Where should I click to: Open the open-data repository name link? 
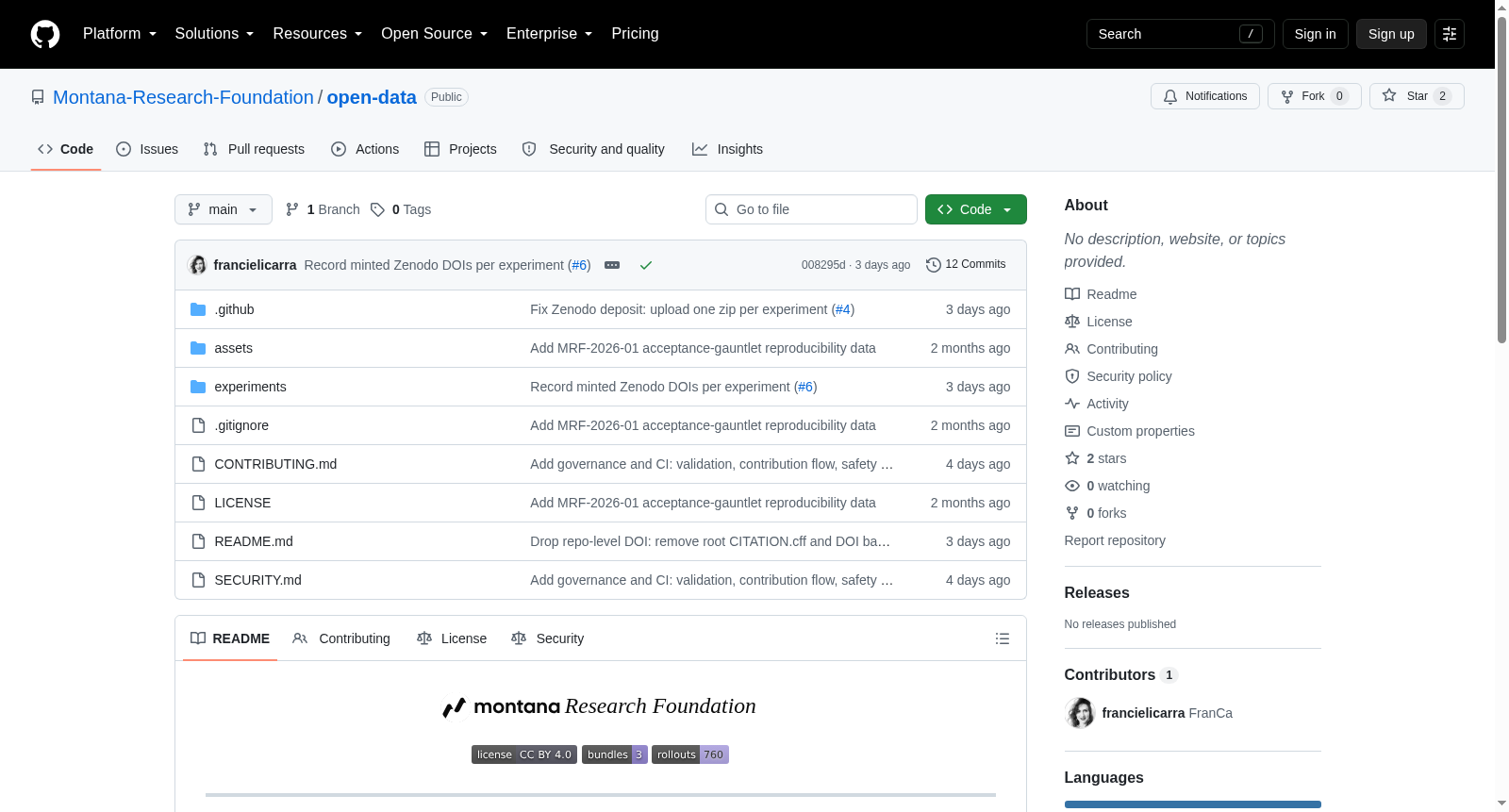pos(372,97)
